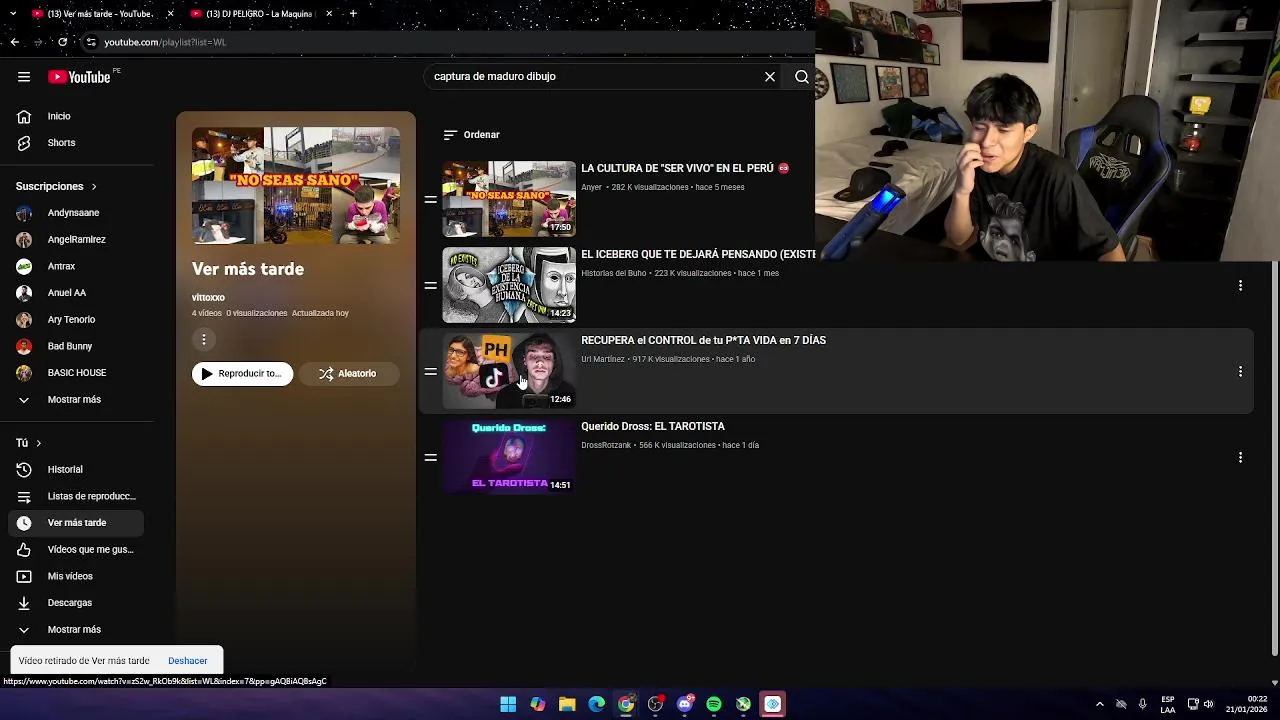1280x720 pixels.
Task: Switch to 'DJ PELIGRO - La Maquina' browser tab
Action: point(260,14)
